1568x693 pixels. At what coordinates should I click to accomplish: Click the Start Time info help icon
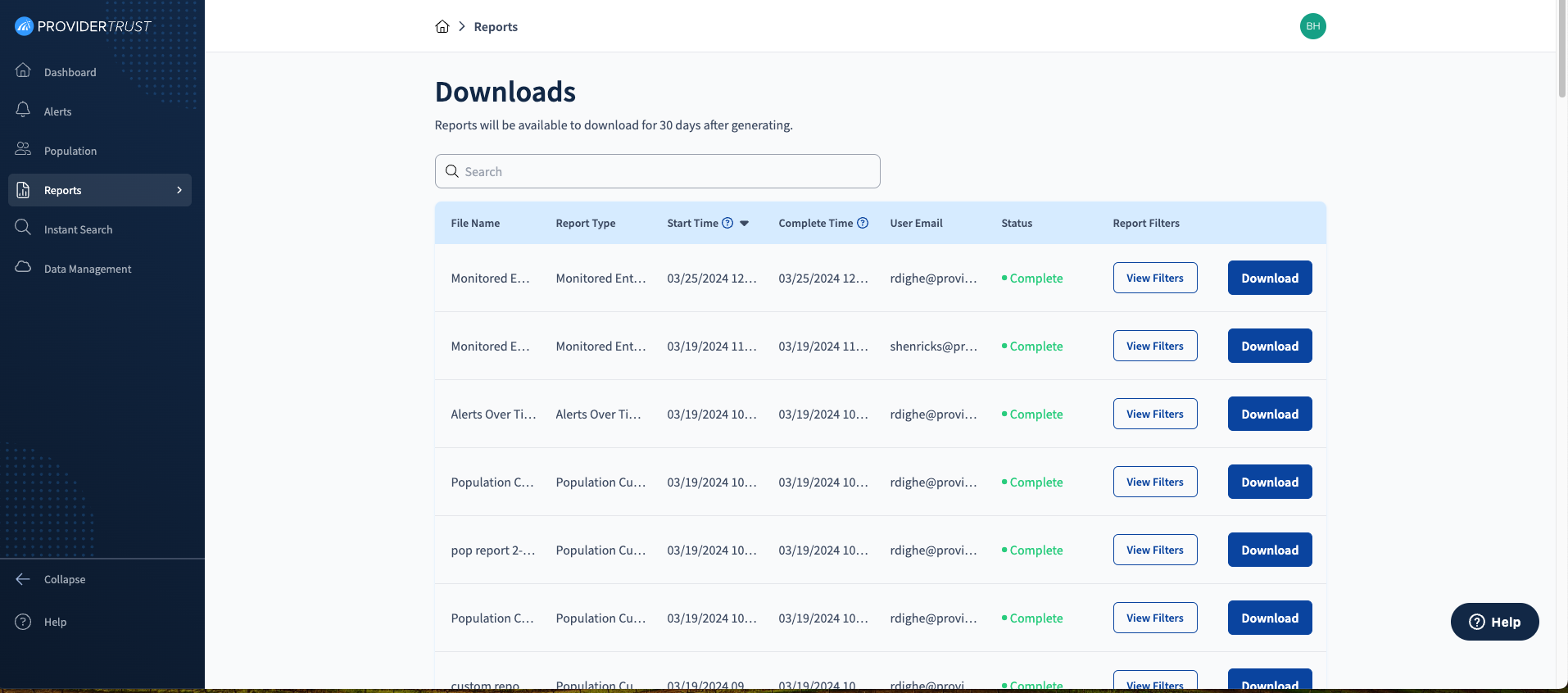727,223
